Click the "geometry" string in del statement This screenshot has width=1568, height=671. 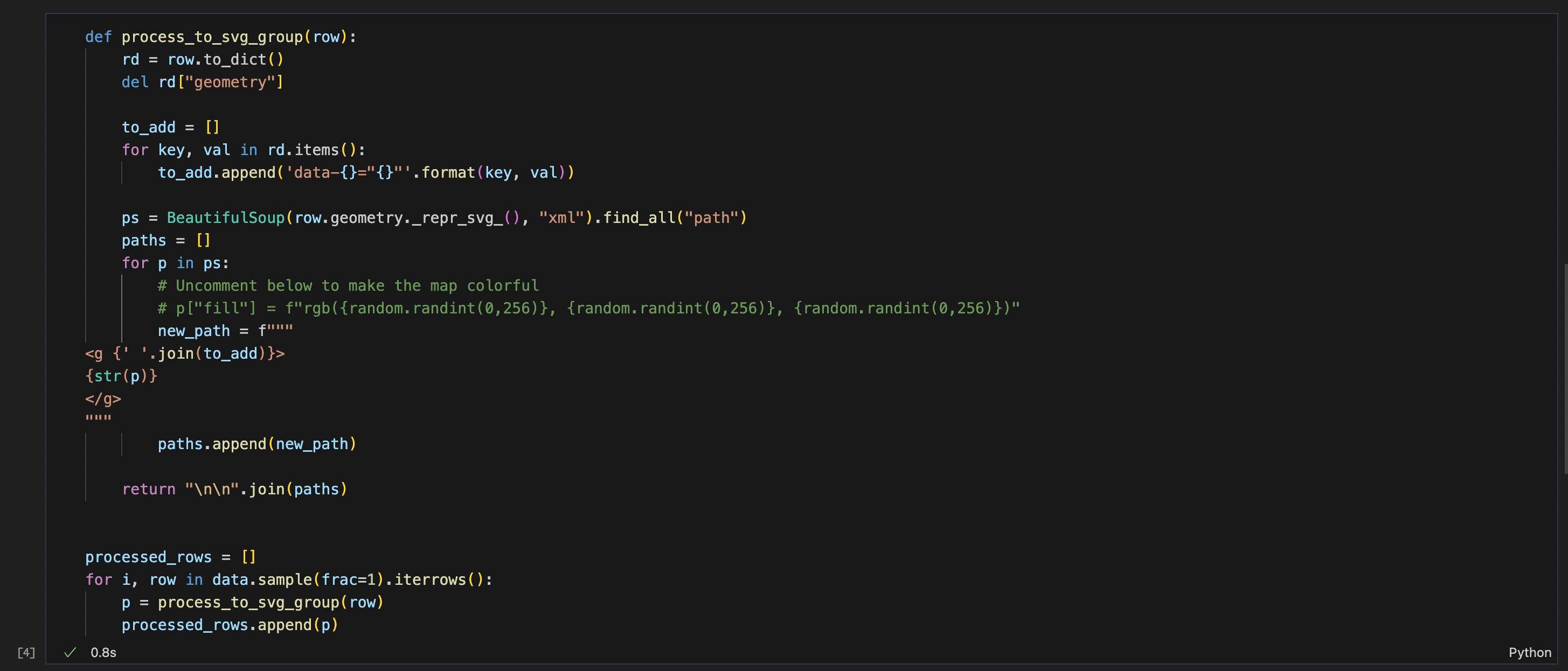coord(230,82)
